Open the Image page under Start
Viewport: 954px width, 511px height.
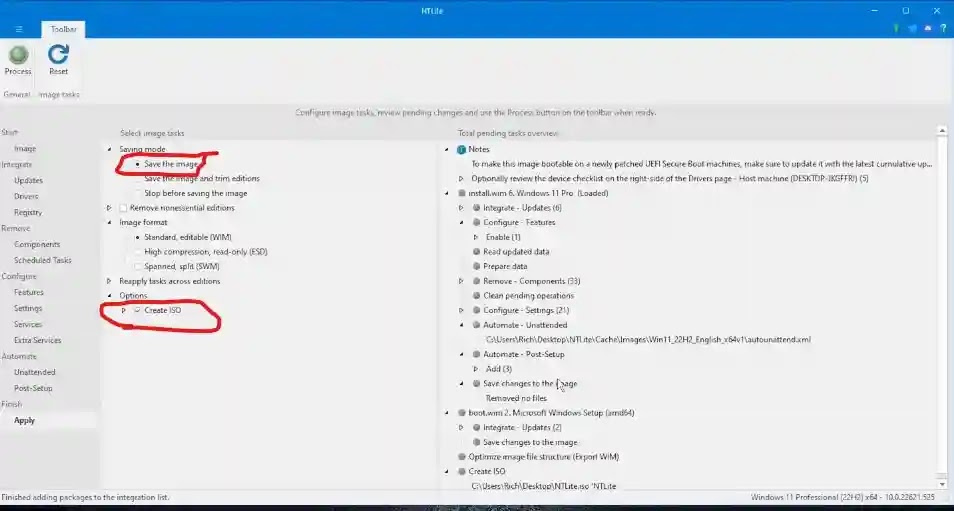(x=25, y=148)
